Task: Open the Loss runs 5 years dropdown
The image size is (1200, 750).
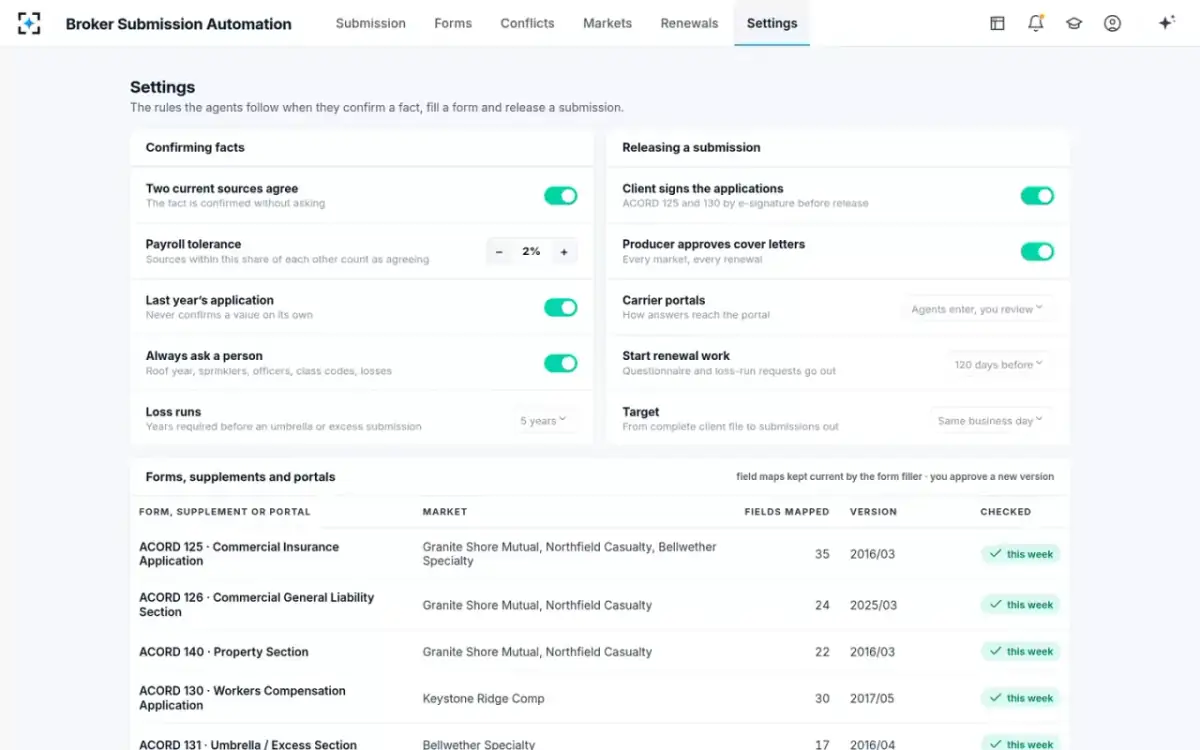Action: (544, 420)
